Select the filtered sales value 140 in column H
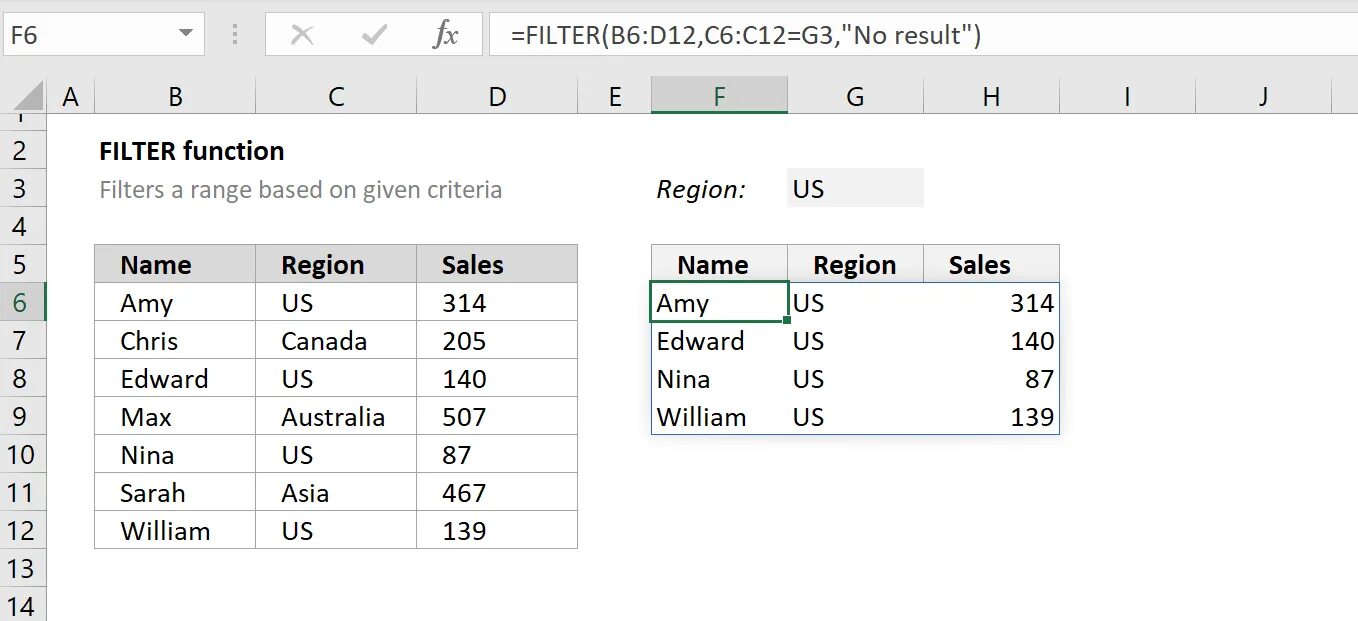 point(991,341)
